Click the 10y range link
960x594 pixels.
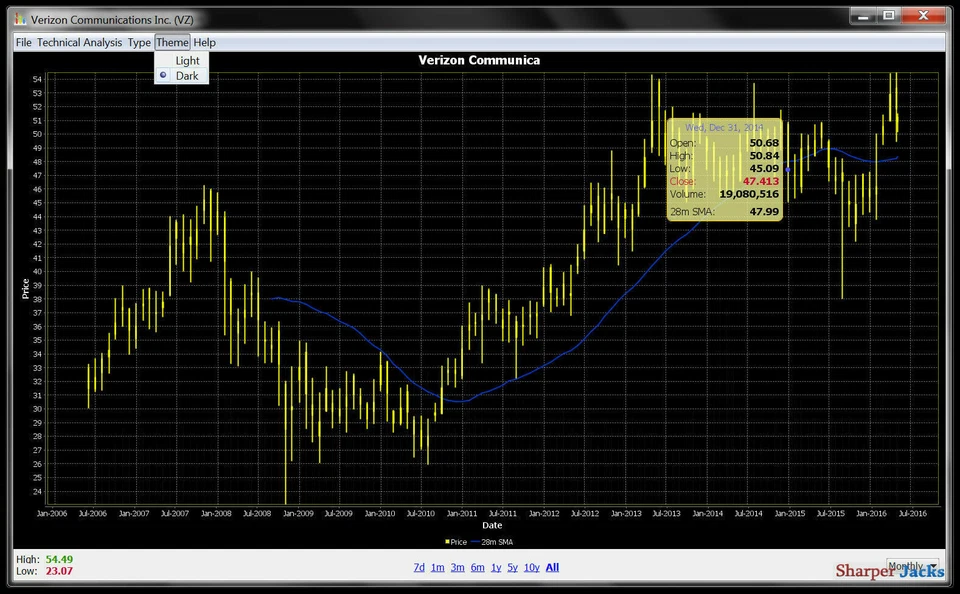531,567
